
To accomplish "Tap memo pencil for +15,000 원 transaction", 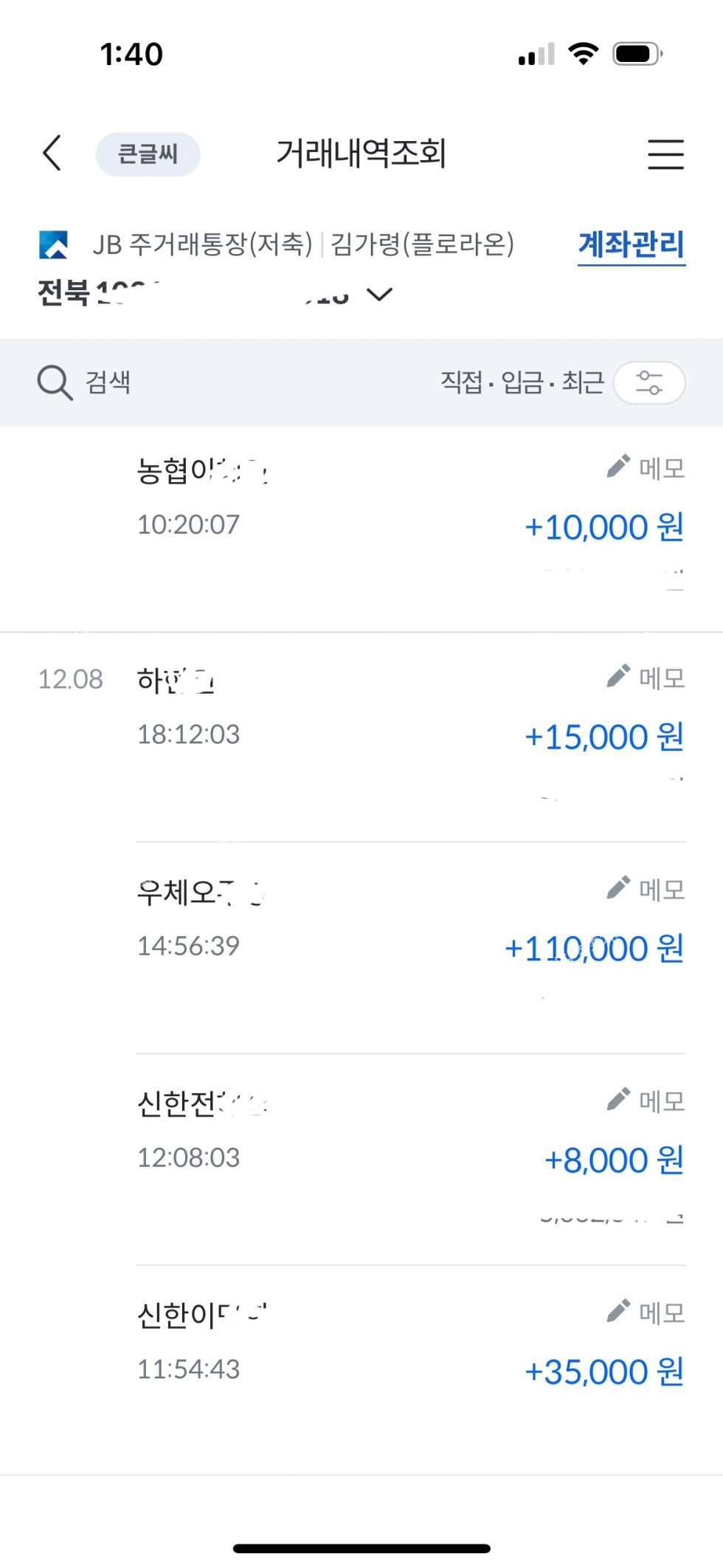I will 619,676.
